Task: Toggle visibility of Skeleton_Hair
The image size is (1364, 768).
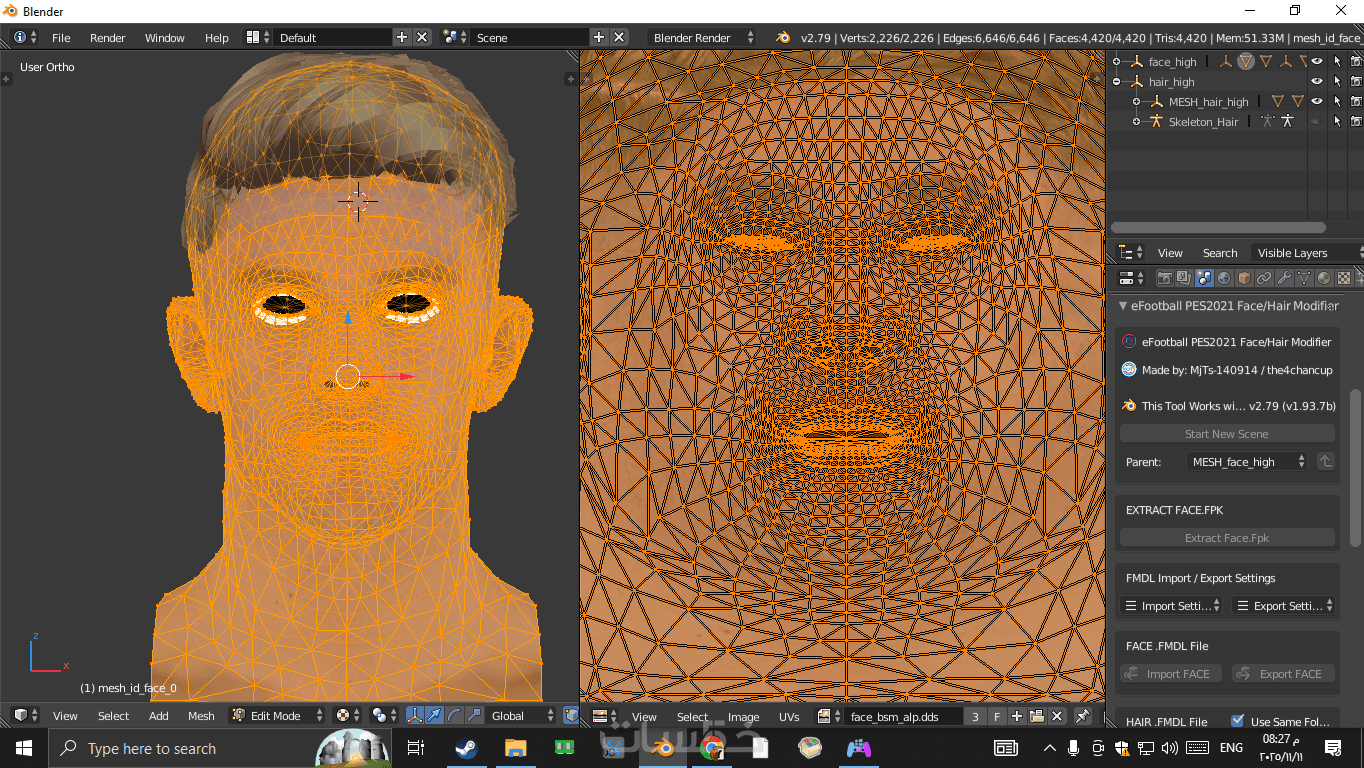Action: coord(1317,121)
